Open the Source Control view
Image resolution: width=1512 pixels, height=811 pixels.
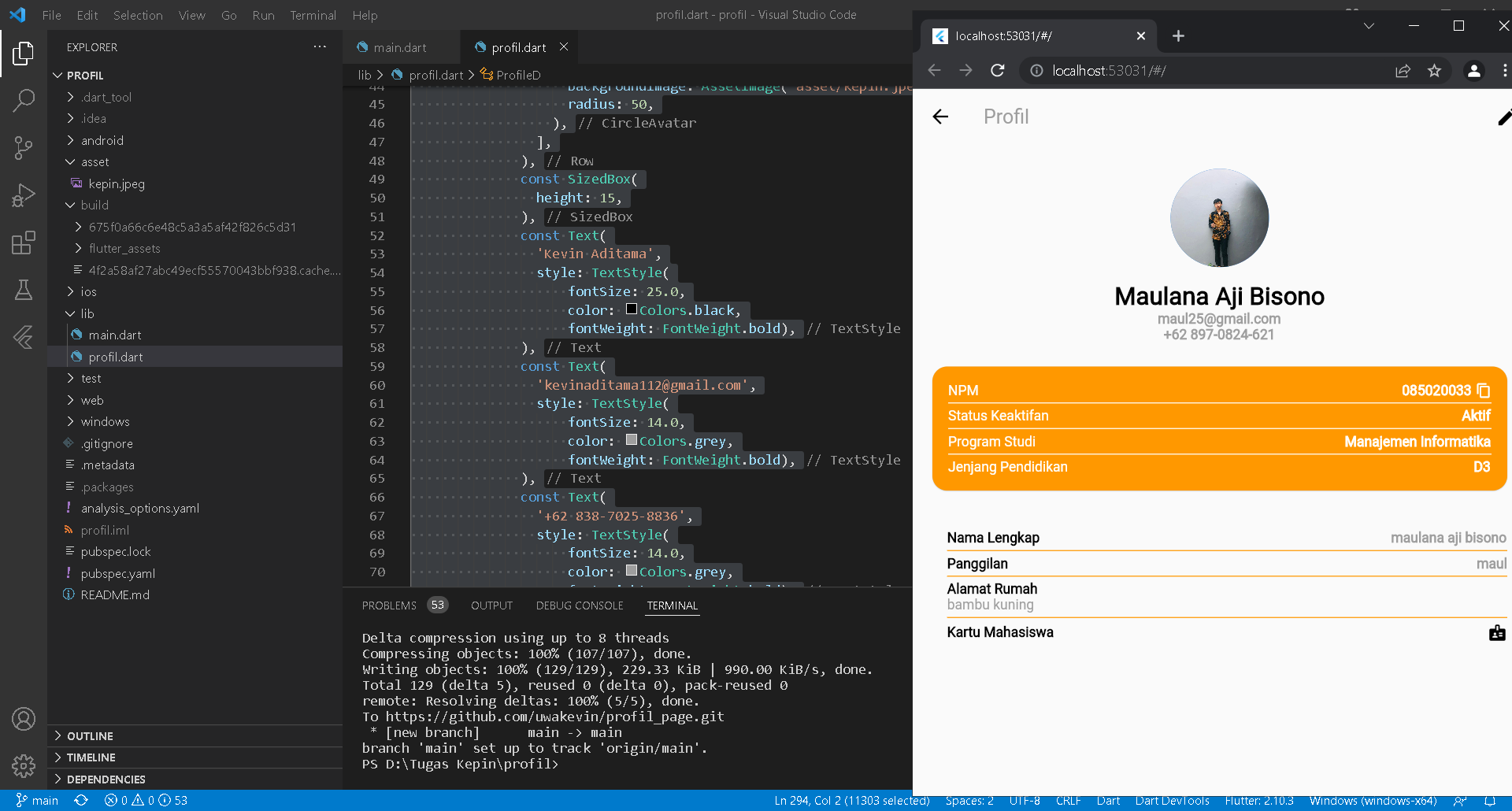coord(24,148)
